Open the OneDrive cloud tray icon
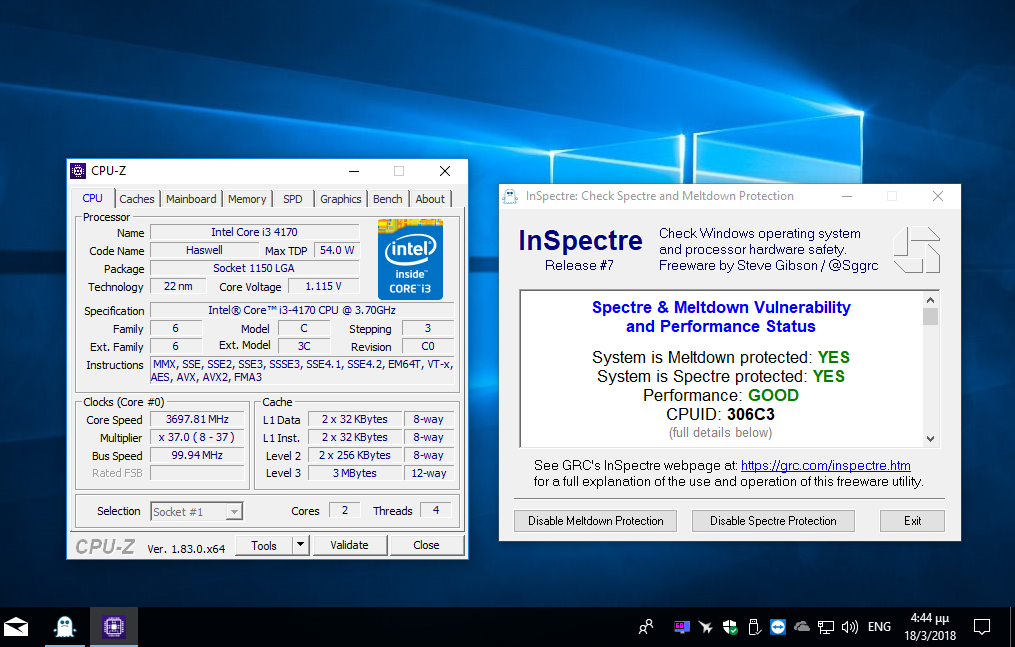This screenshot has width=1015, height=647. tap(801, 626)
